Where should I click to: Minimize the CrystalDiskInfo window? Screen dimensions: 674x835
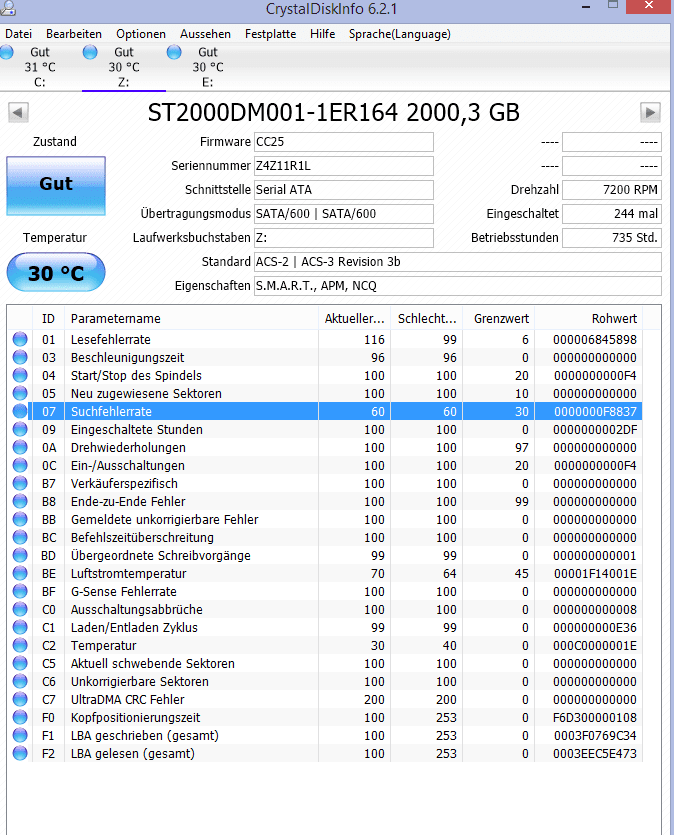click(x=586, y=6)
